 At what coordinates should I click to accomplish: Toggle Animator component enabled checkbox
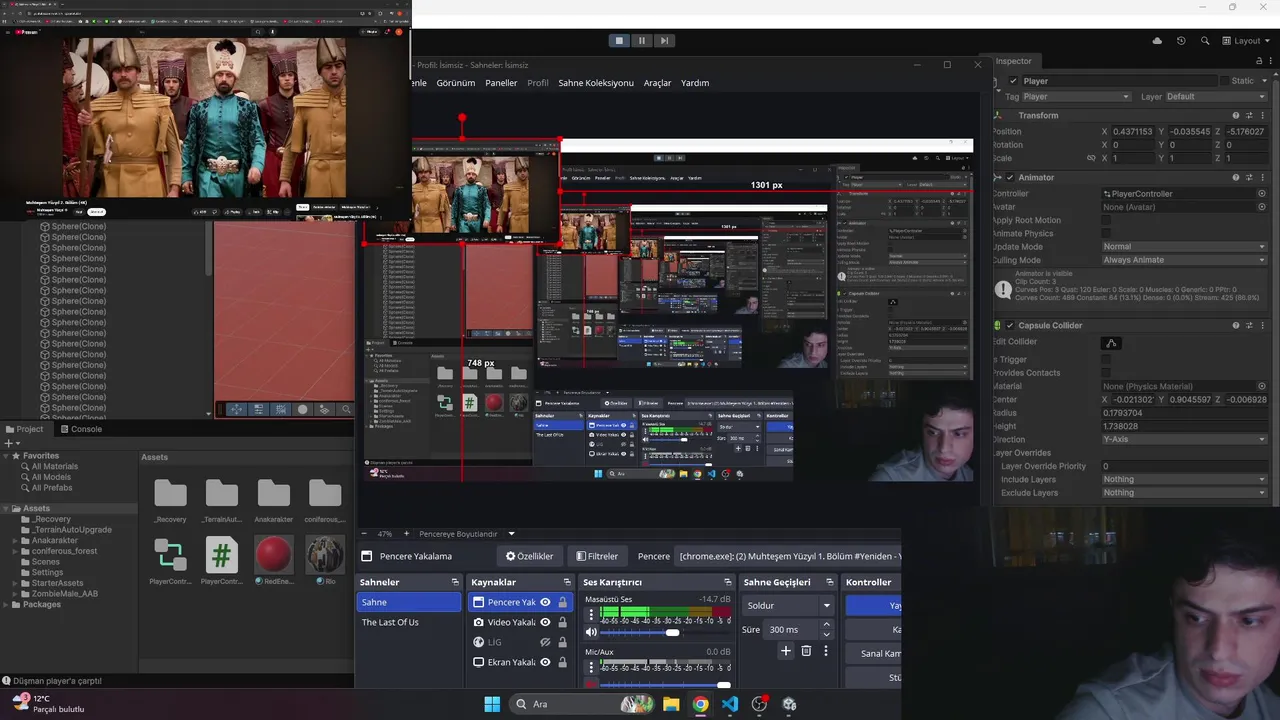pos(1010,177)
